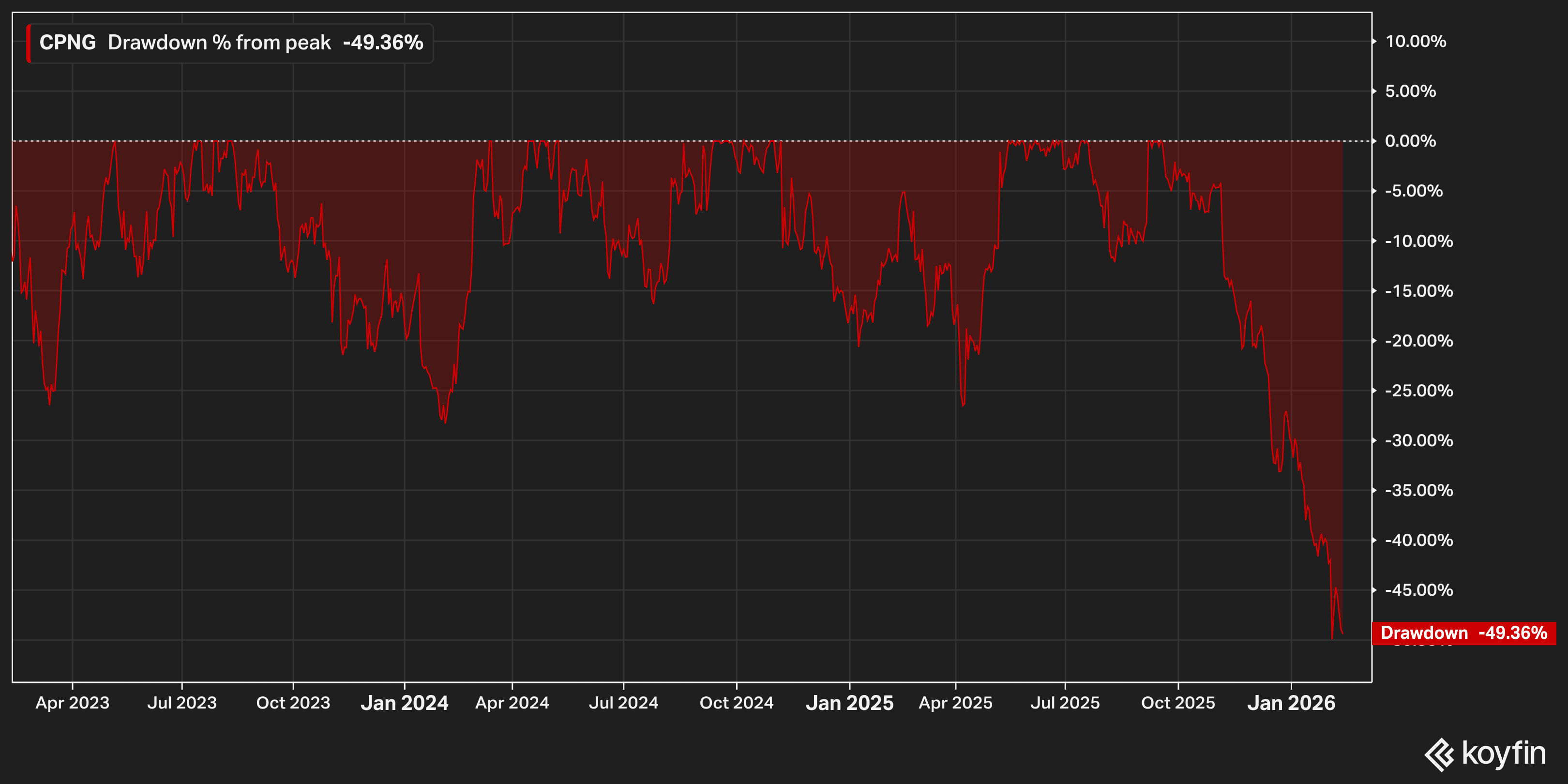The width and height of the screenshot is (1568, 784).
Task: Click the -49.36% value in legend
Action: click(x=383, y=43)
